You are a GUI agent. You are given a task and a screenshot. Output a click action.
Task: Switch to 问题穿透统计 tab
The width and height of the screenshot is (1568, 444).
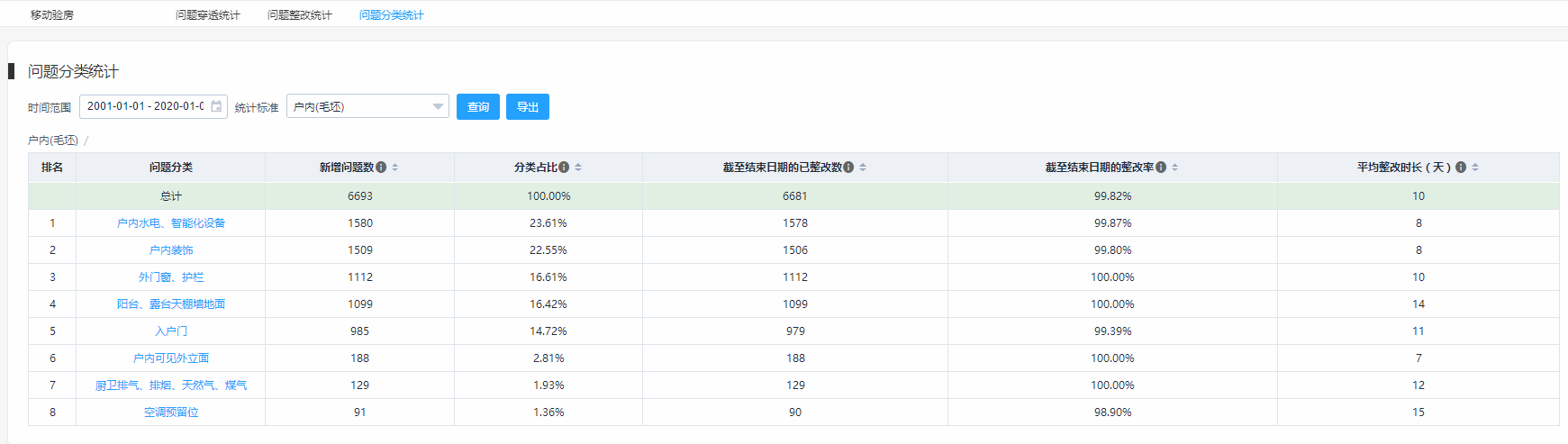tap(208, 15)
